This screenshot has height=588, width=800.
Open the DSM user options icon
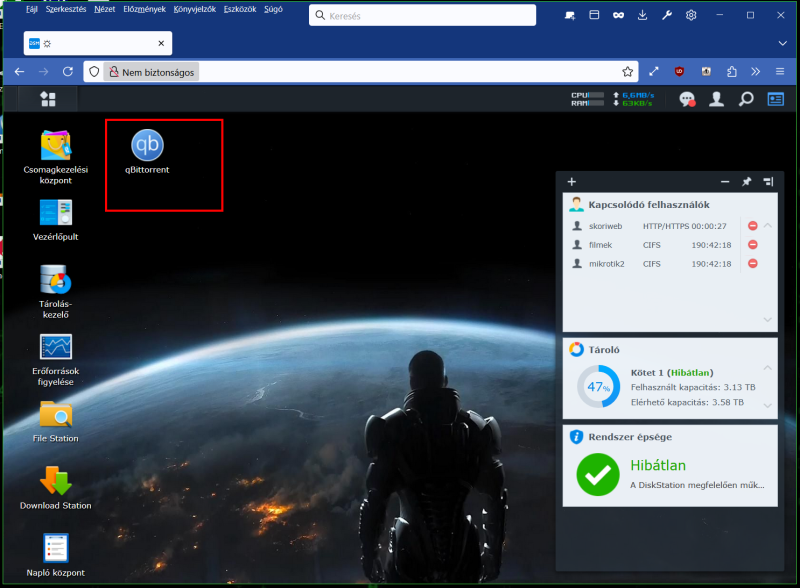coord(716,99)
